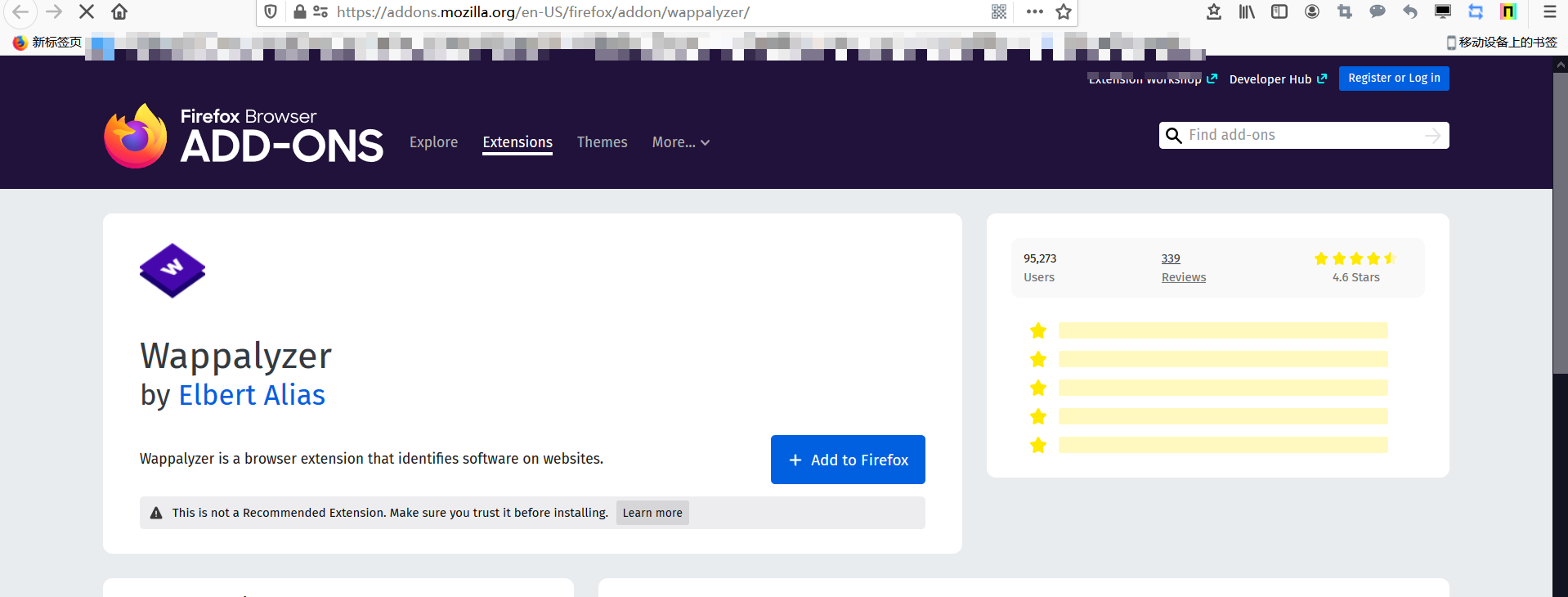Open the Extension Workshop link
Image resolution: width=1568 pixels, height=597 pixels.
(x=1153, y=79)
